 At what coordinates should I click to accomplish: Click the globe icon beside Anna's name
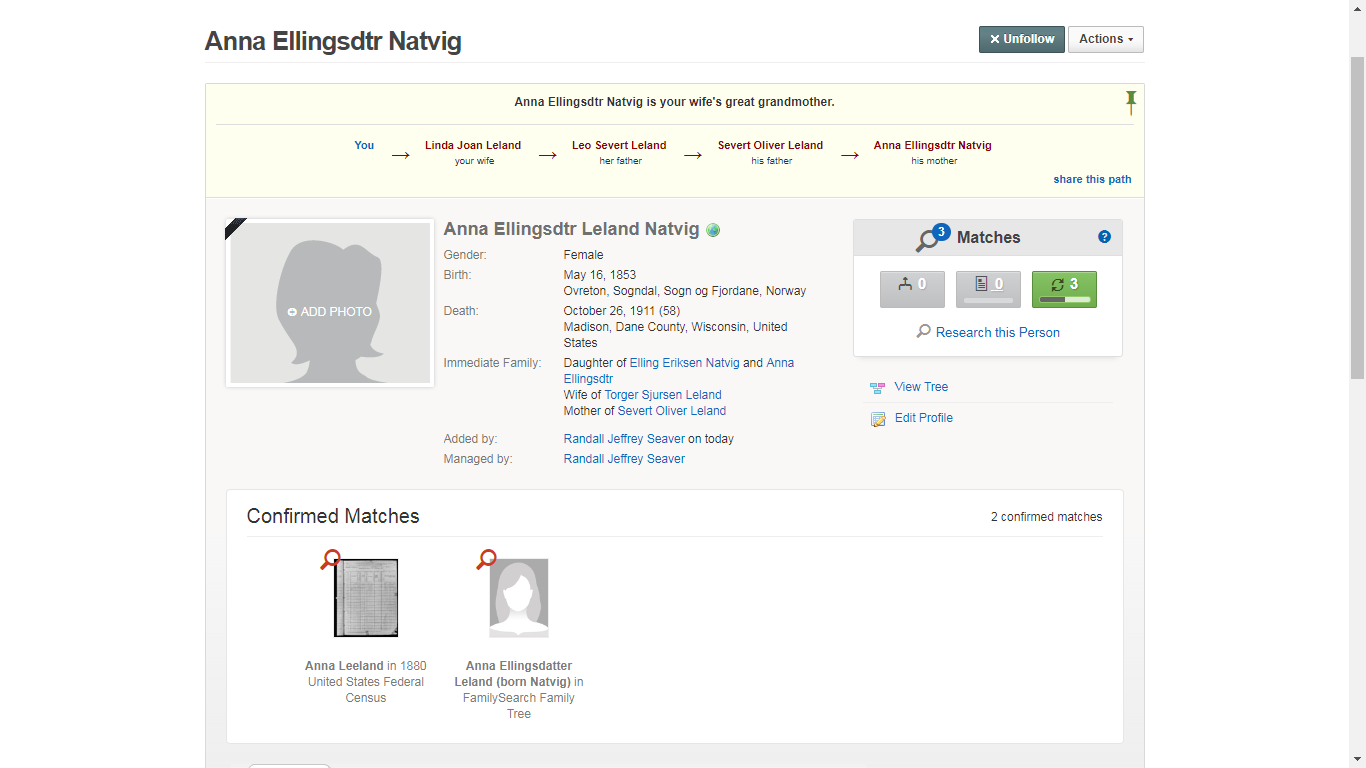tap(713, 230)
